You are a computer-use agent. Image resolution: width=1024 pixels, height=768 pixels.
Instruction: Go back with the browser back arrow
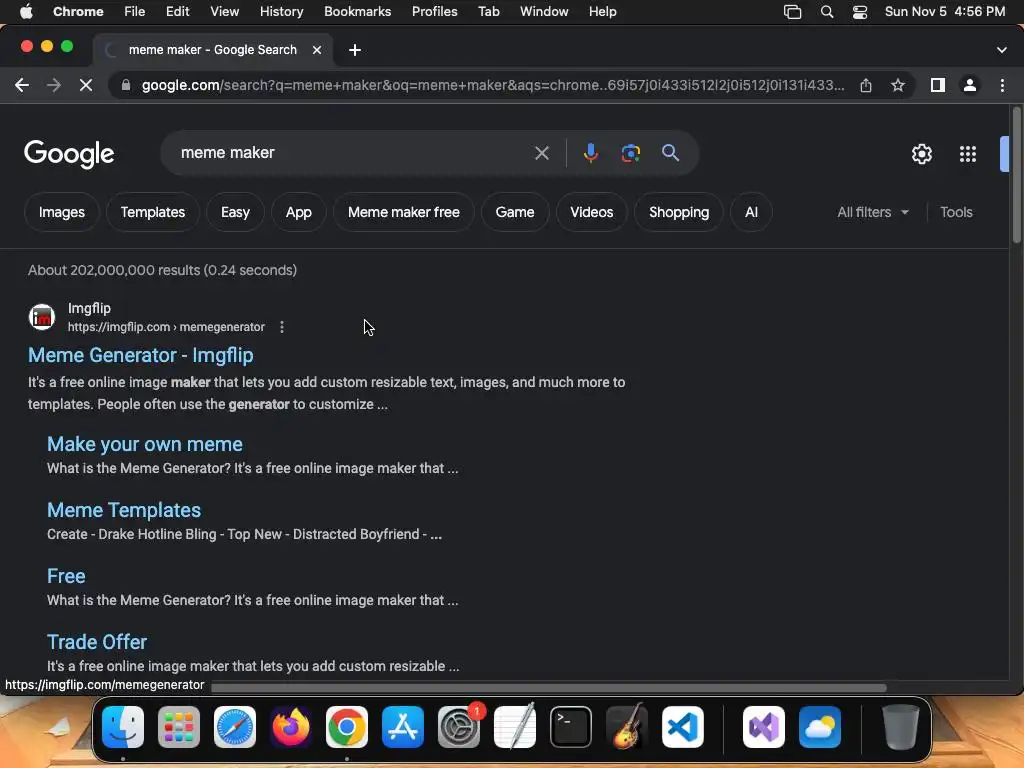tap(22, 85)
